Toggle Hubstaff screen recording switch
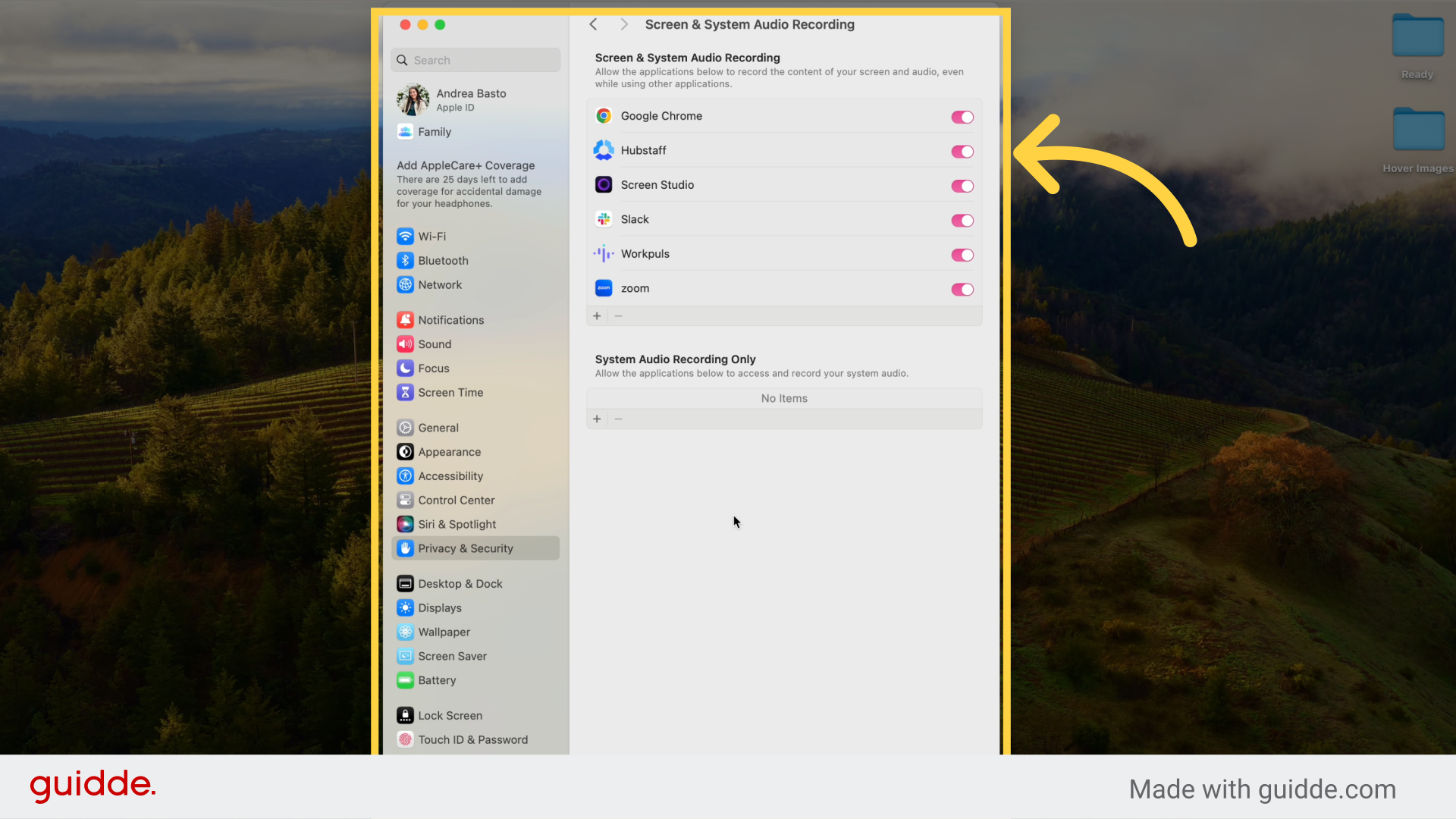 click(962, 152)
